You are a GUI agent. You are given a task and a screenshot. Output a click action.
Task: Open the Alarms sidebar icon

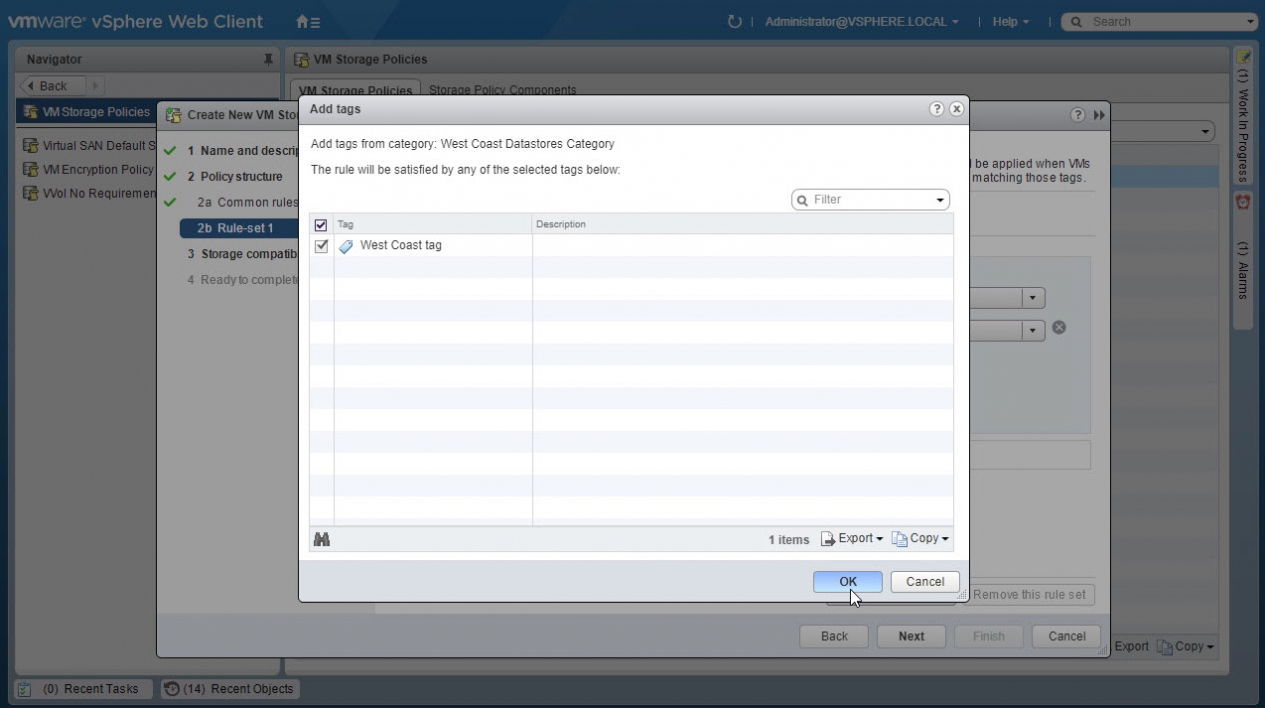(1243, 202)
